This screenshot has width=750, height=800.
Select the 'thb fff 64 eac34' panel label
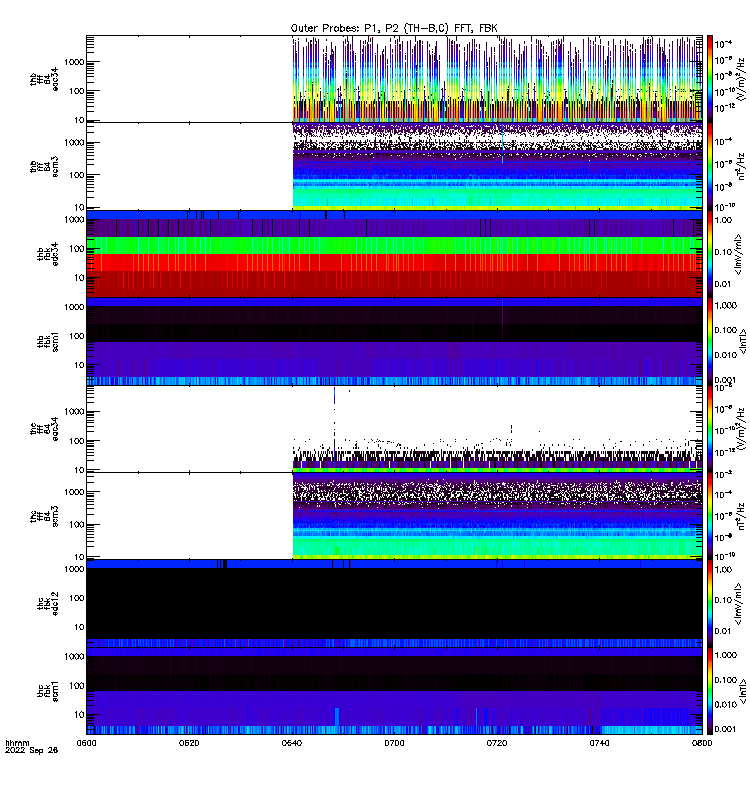point(44,79)
